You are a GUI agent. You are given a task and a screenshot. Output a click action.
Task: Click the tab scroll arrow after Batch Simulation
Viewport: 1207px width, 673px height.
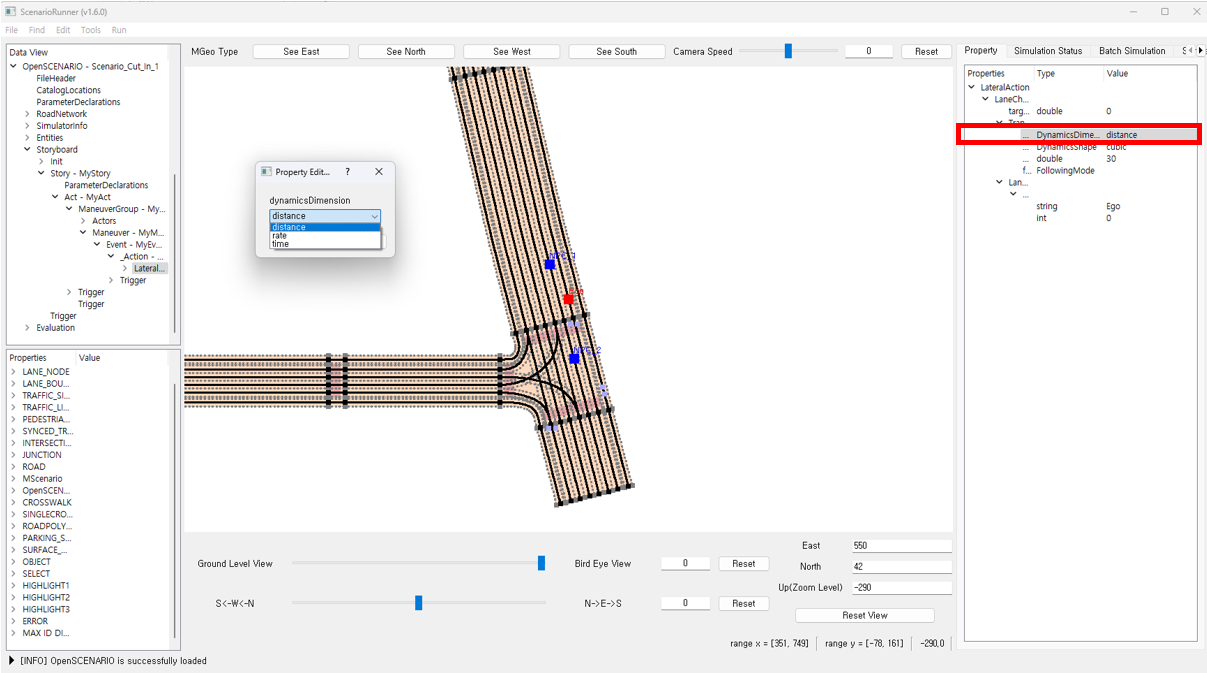[1199, 51]
